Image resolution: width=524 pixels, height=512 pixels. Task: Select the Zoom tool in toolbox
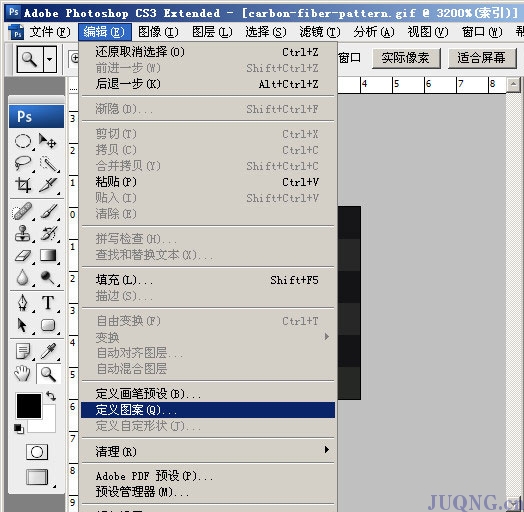click(48, 374)
